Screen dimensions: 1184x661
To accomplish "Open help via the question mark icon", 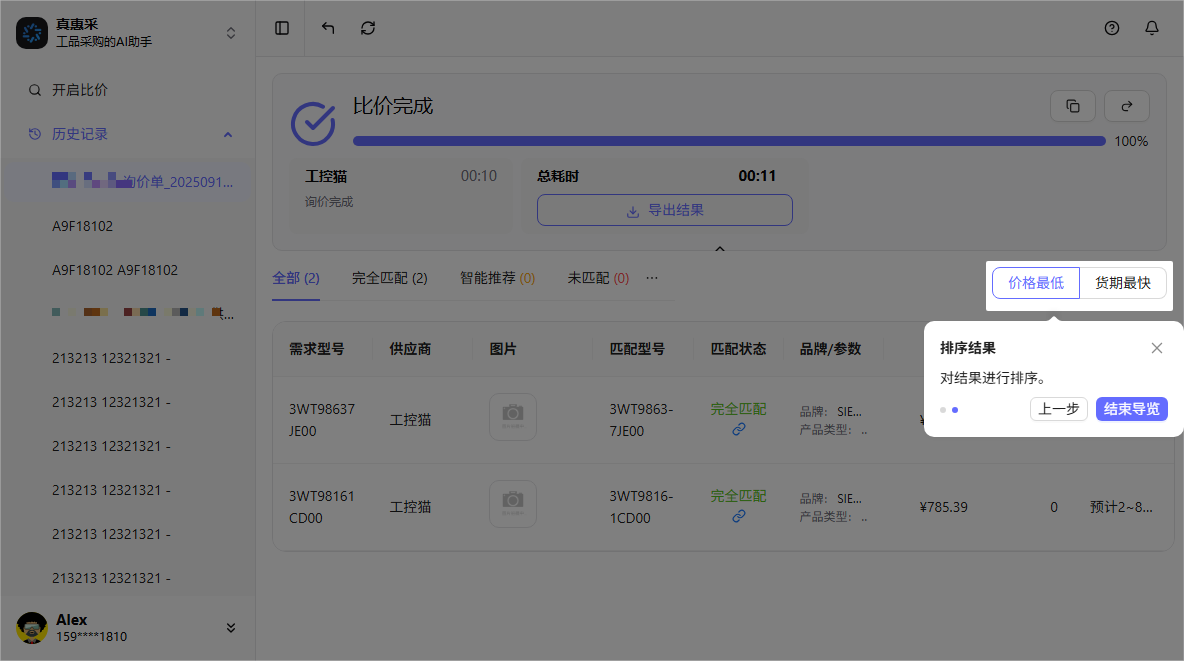I will point(1112,28).
